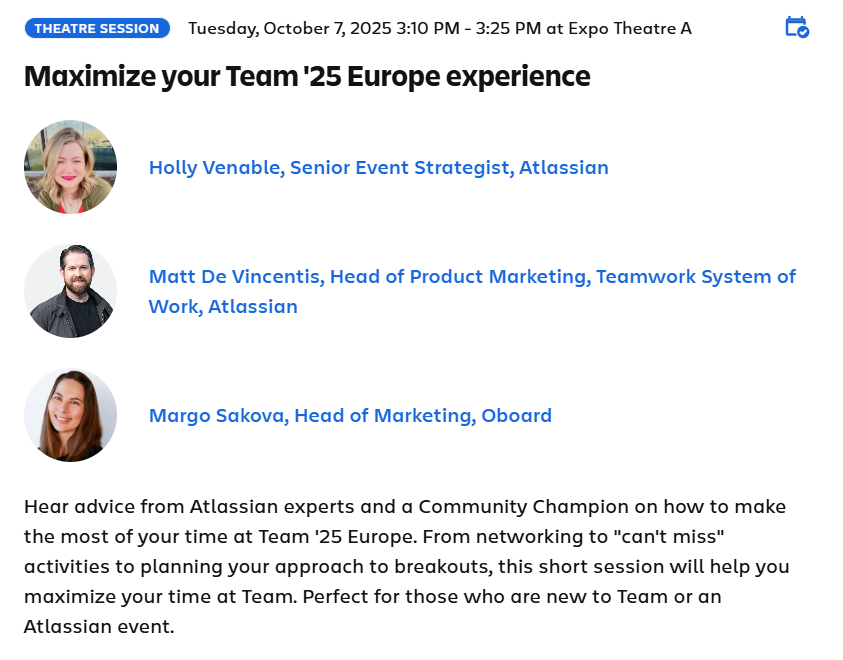
Task: Click "Head of Product Marketing" text
Action: [x=458, y=276]
